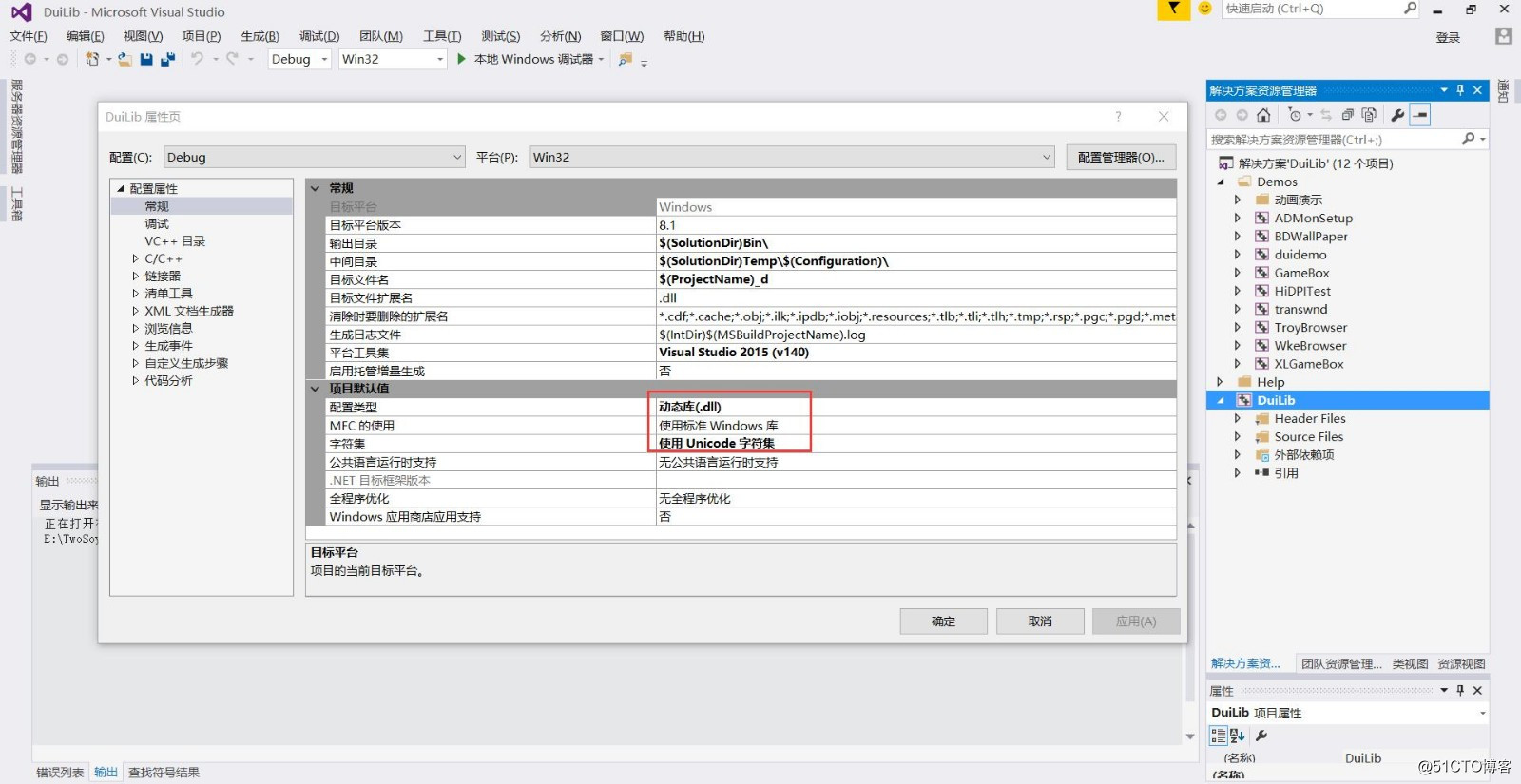Select the GameBox project

(1301, 273)
